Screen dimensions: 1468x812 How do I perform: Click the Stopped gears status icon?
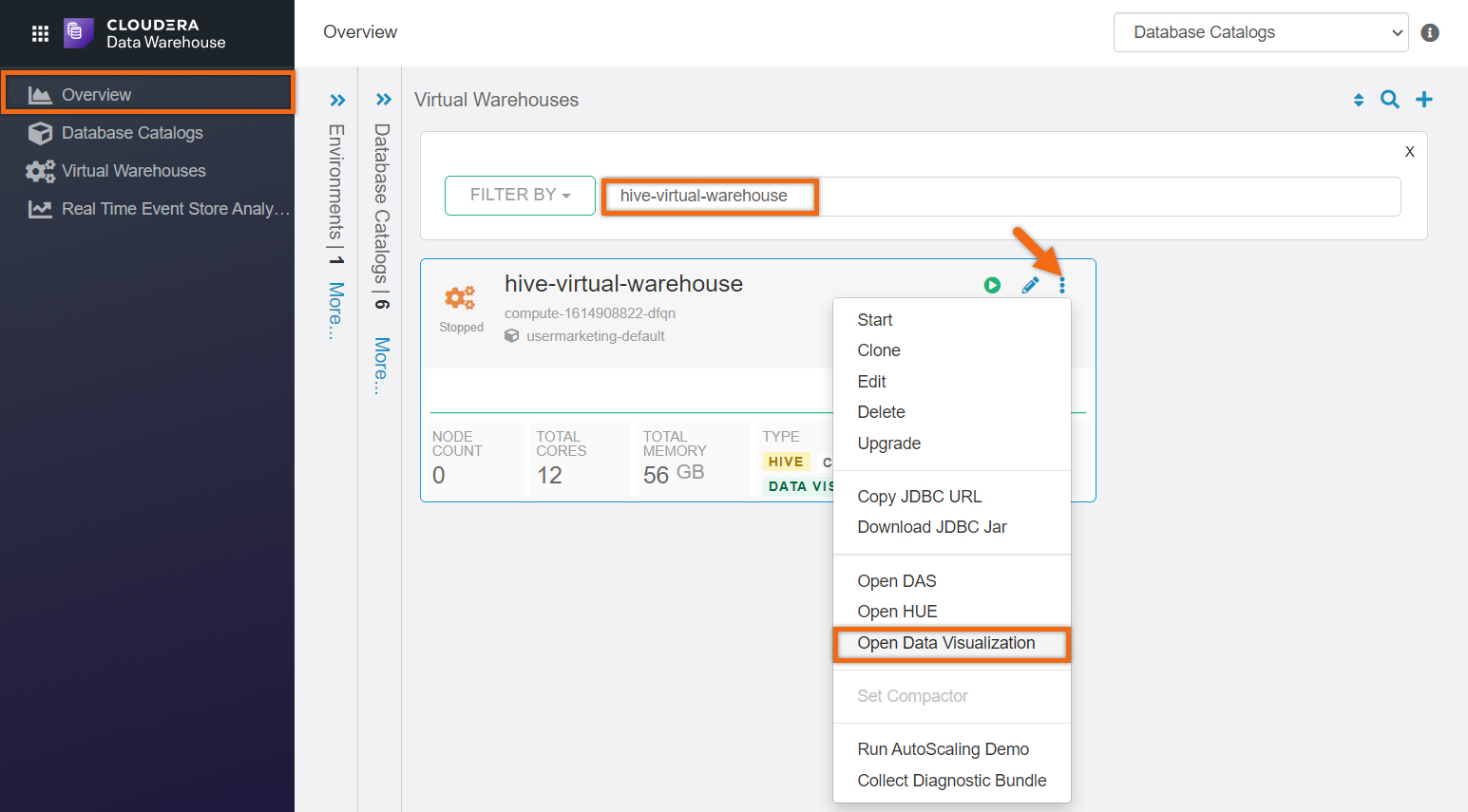461,298
